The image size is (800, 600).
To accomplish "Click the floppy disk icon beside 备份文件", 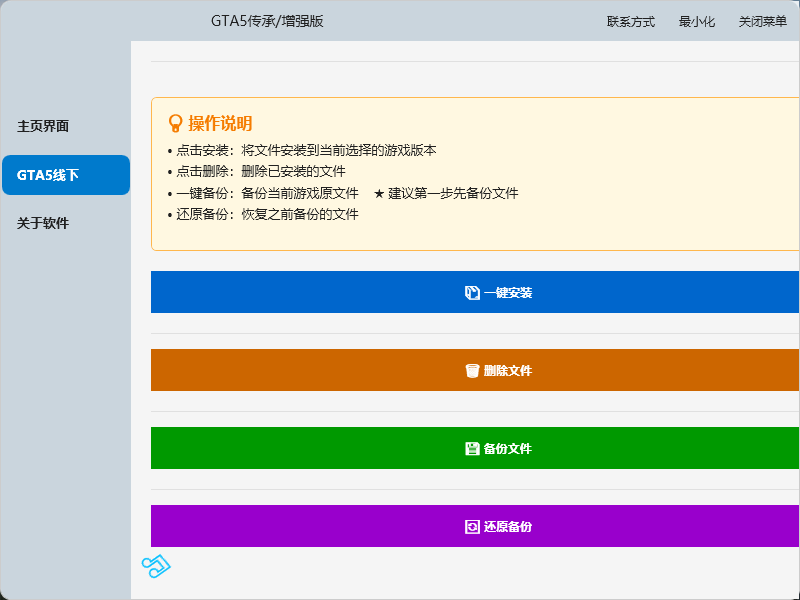I will coord(472,448).
